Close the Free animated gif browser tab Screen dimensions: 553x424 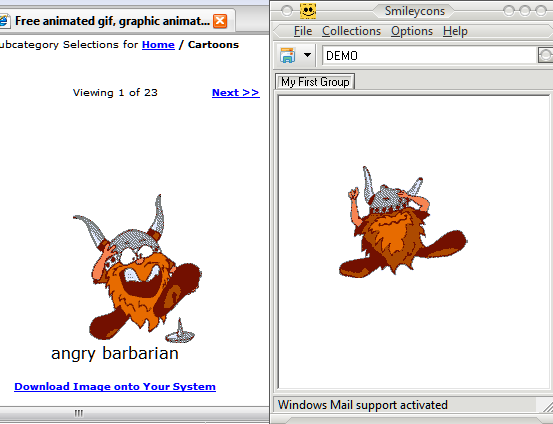pyautogui.click(x=220, y=21)
